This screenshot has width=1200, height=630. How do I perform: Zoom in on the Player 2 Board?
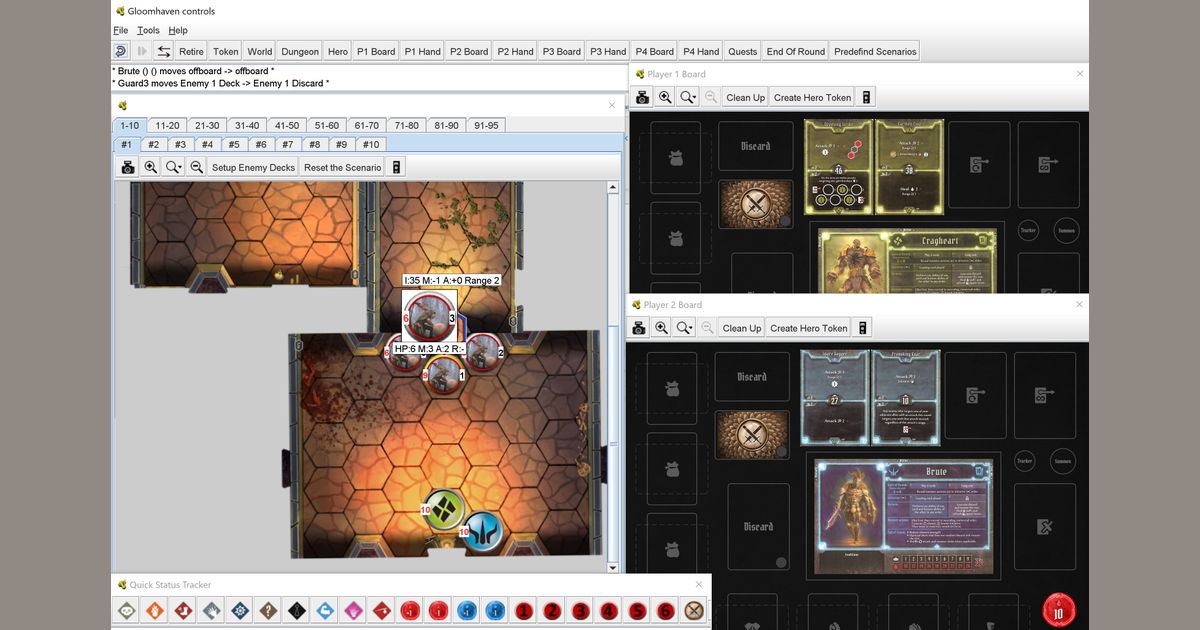pyautogui.click(x=663, y=327)
